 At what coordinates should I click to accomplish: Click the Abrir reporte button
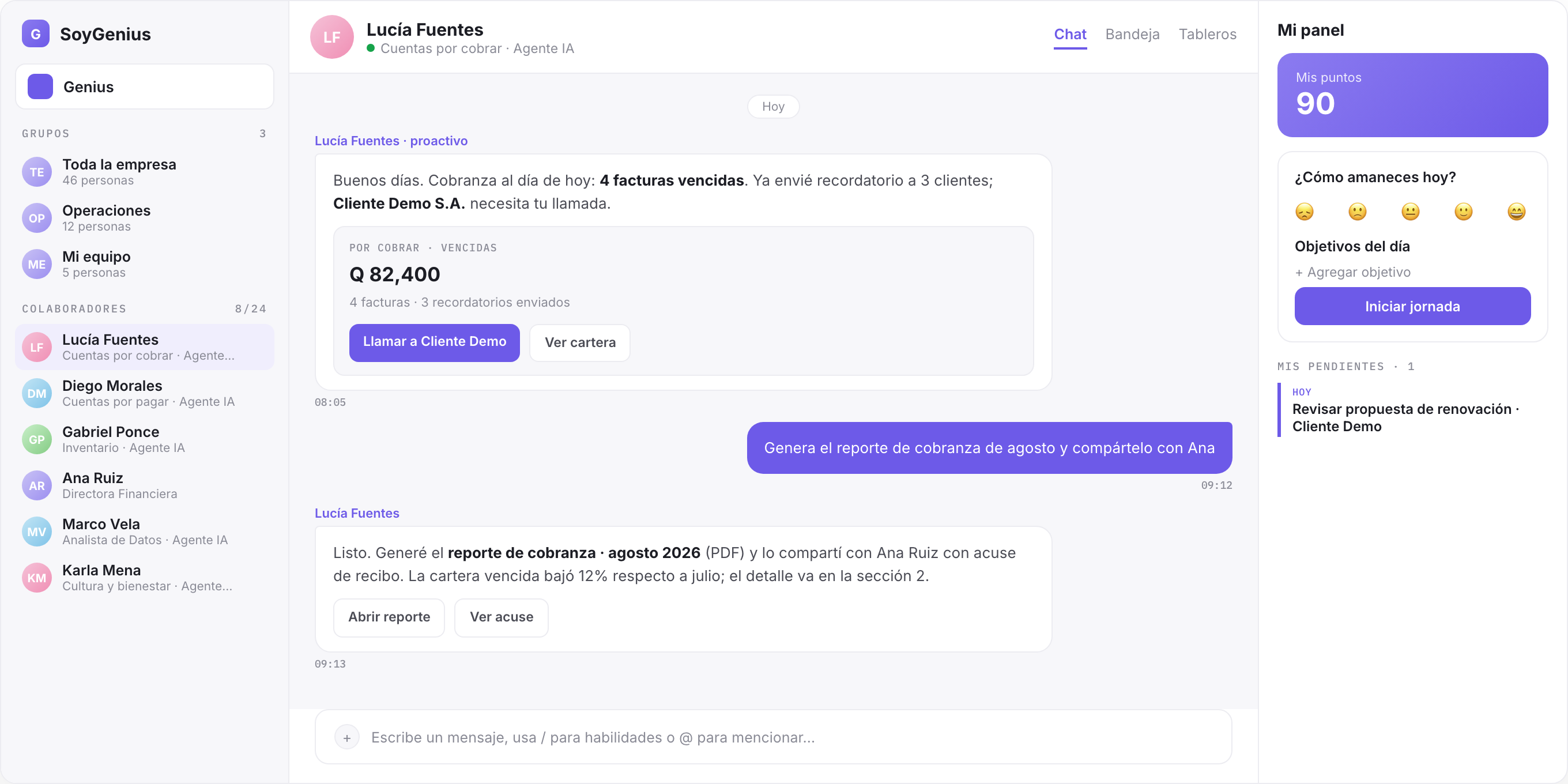pyautogui.click(x=389, y=617)
